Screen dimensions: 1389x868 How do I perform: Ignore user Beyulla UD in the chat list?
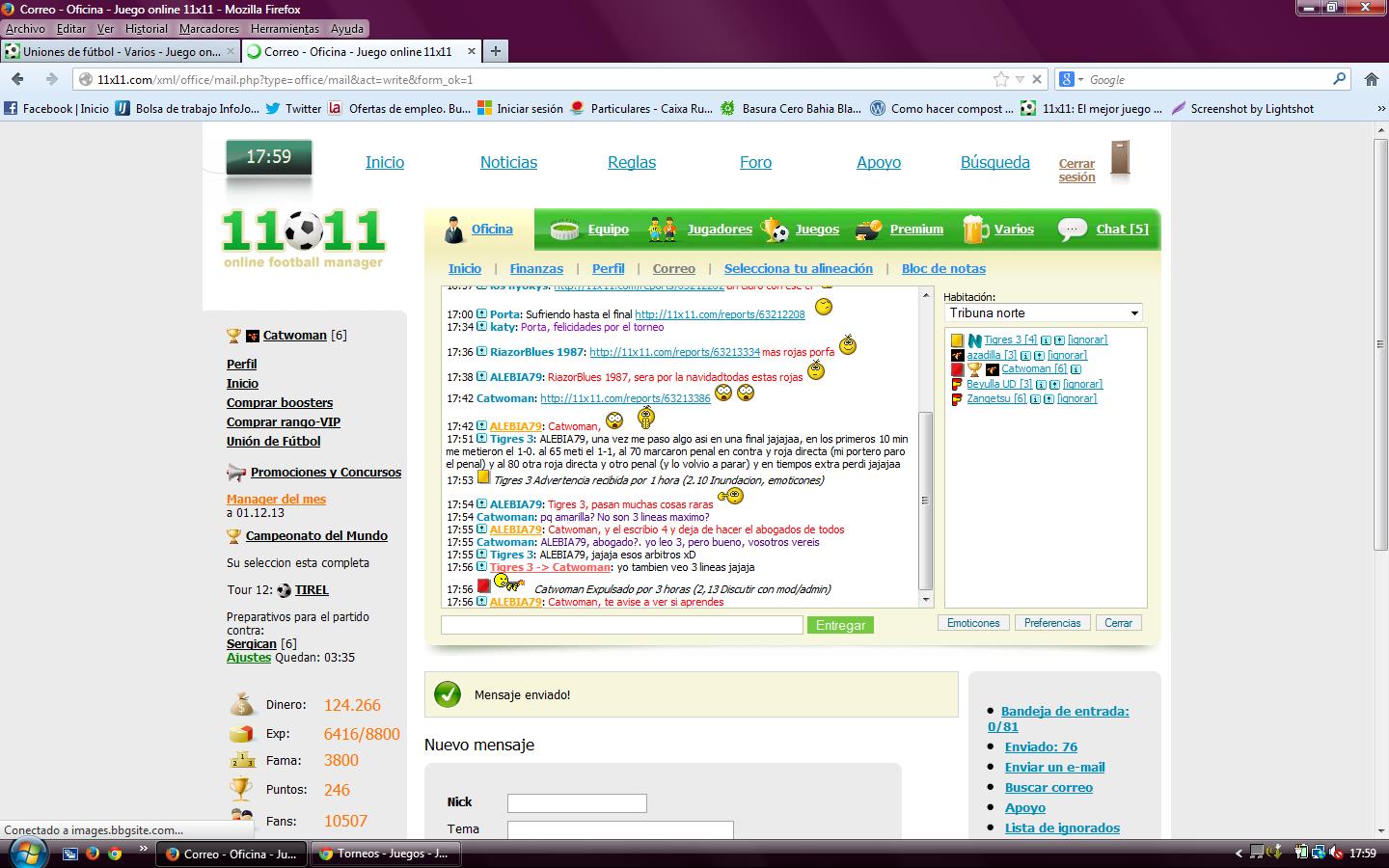click(x=1082, y=384)
